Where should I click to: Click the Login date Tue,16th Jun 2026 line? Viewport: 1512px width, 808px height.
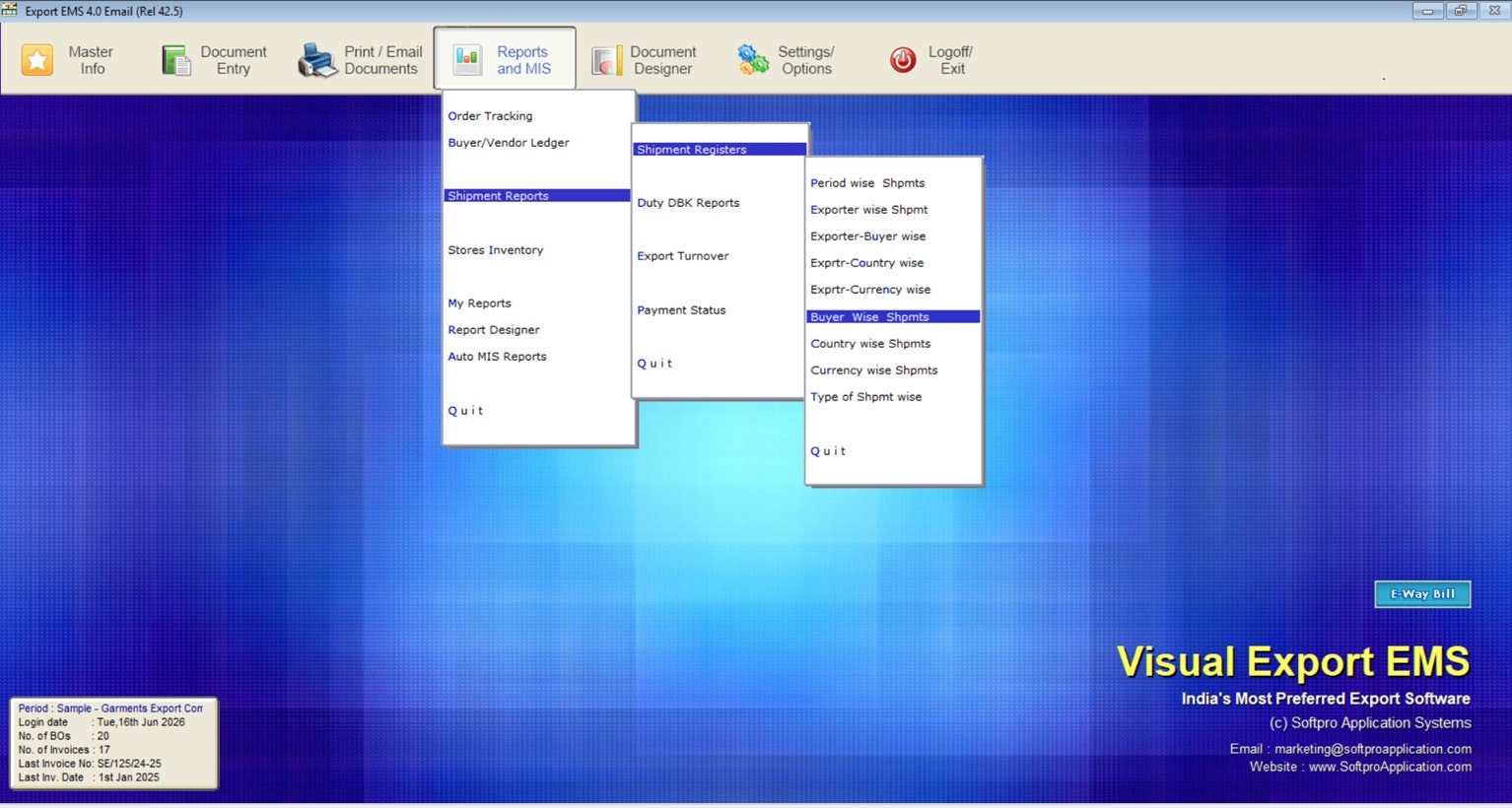tap(102, 722)
